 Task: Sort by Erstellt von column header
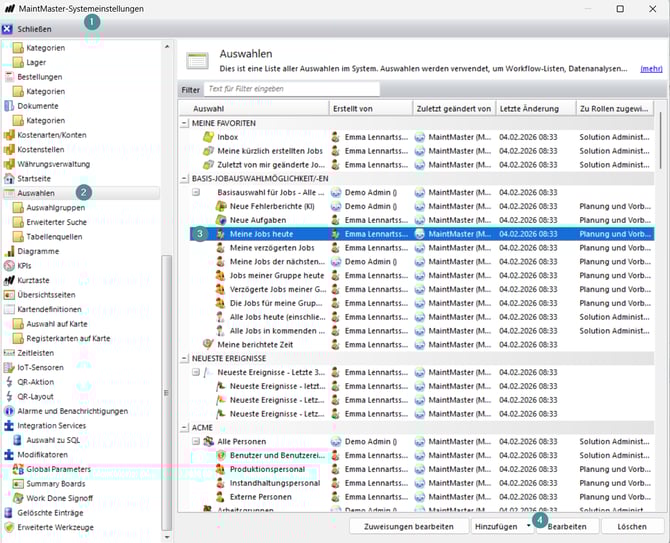click(x=370, y=109)
